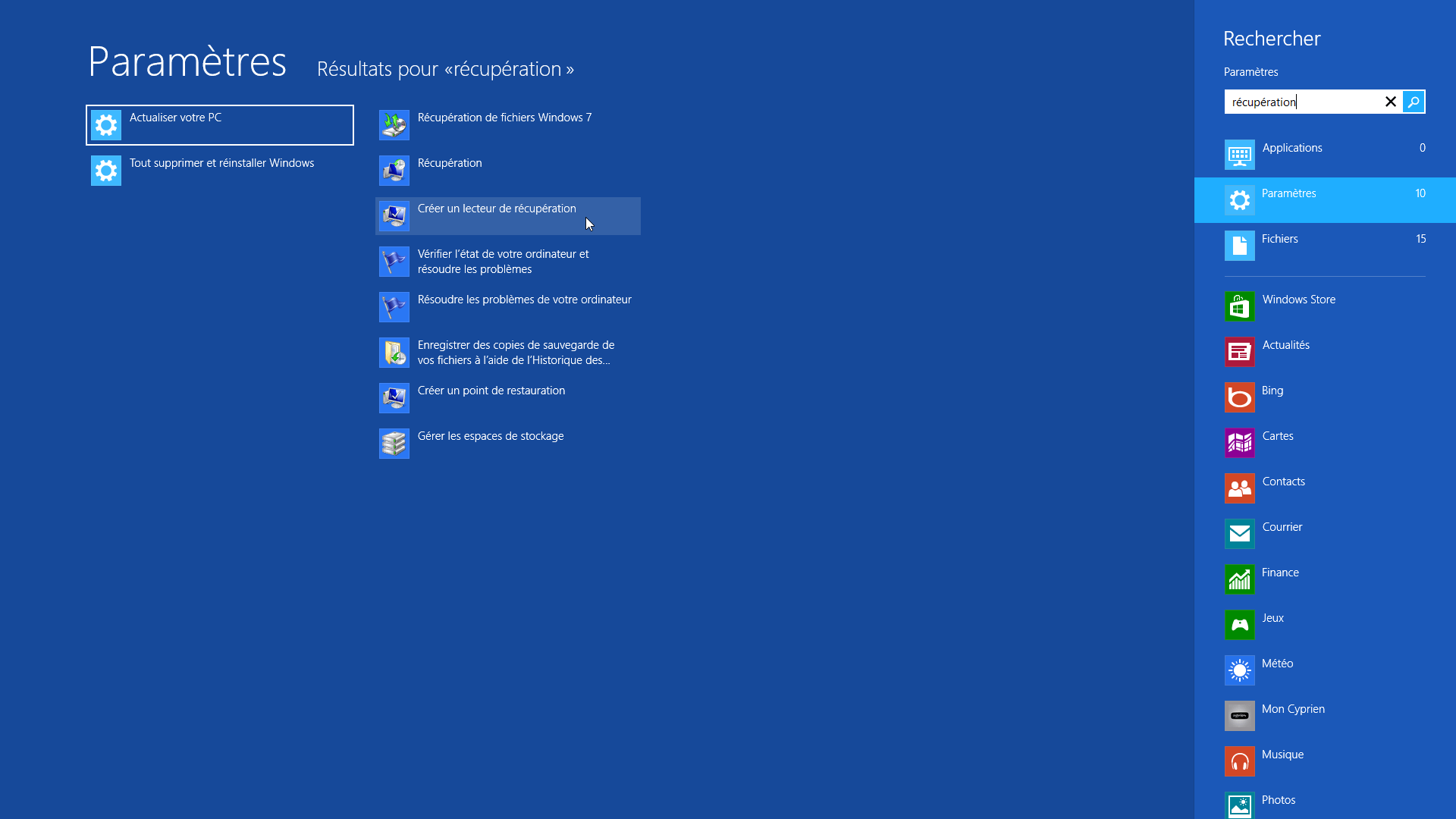The image size is (1456, 819).
Task: Select the Paramètres search category label
Action: click(1288, 193)
